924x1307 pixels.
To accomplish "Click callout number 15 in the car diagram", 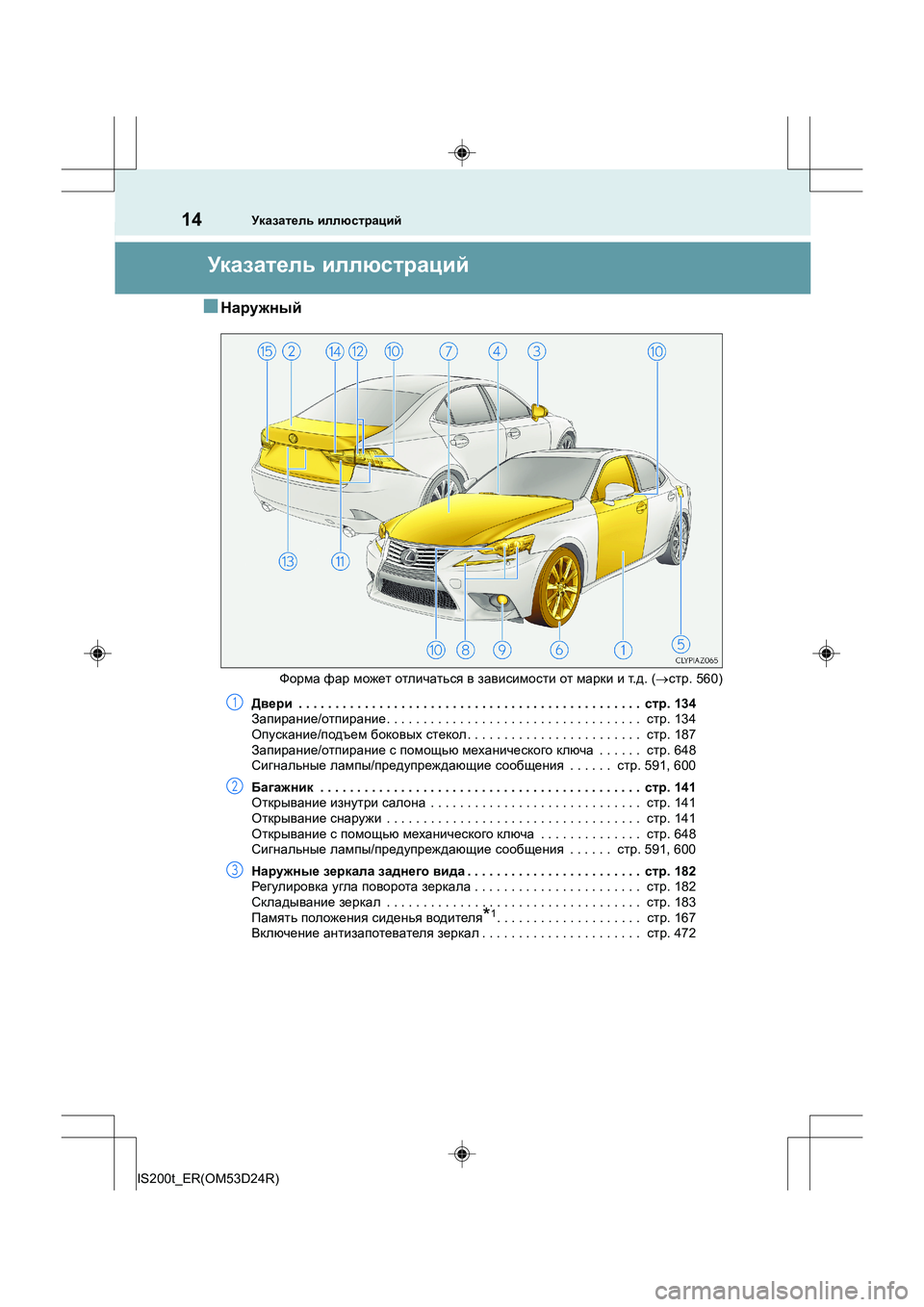I will (267, 351).
